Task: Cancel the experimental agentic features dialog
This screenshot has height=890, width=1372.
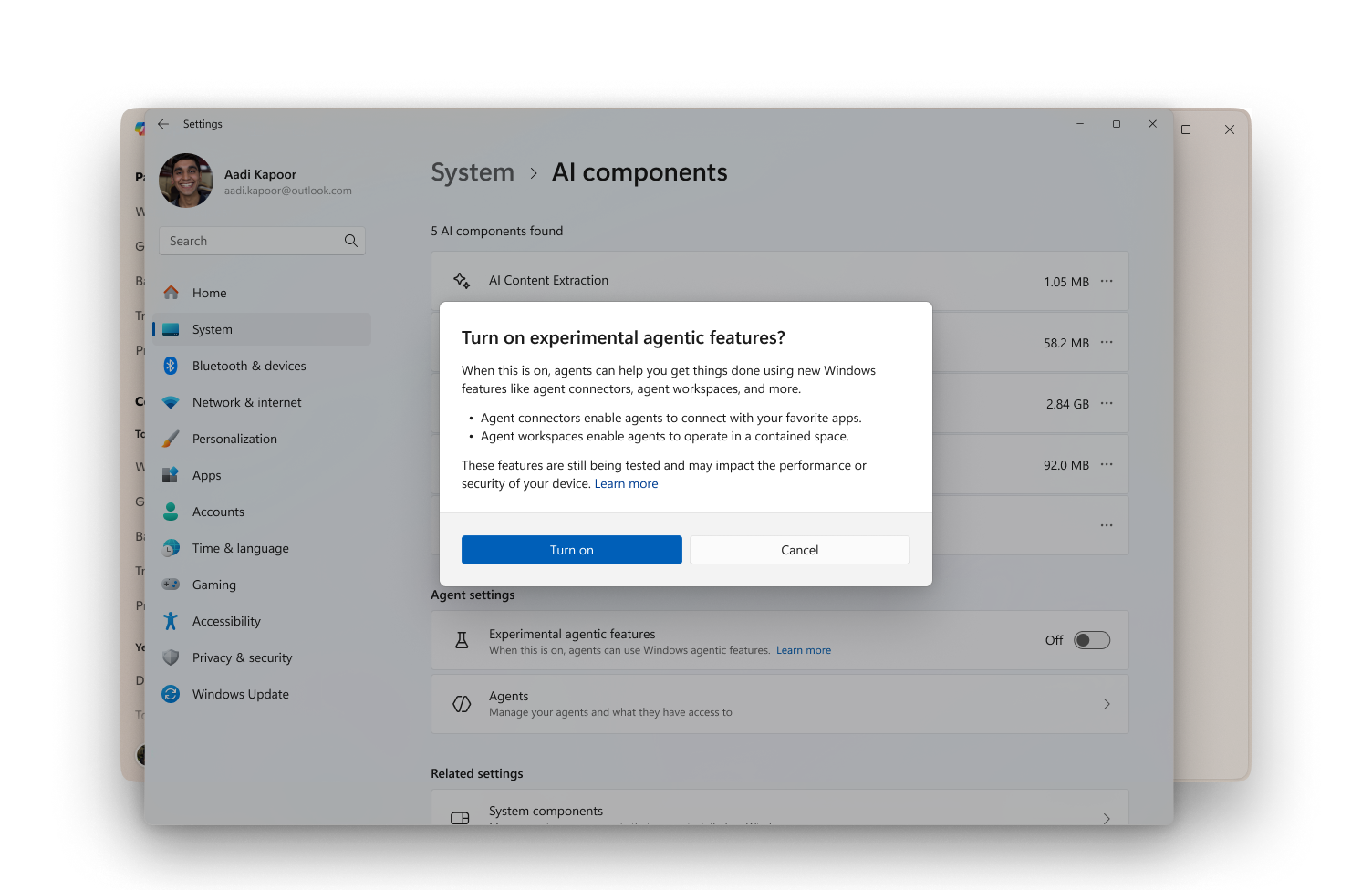Action: click(800, 550)
